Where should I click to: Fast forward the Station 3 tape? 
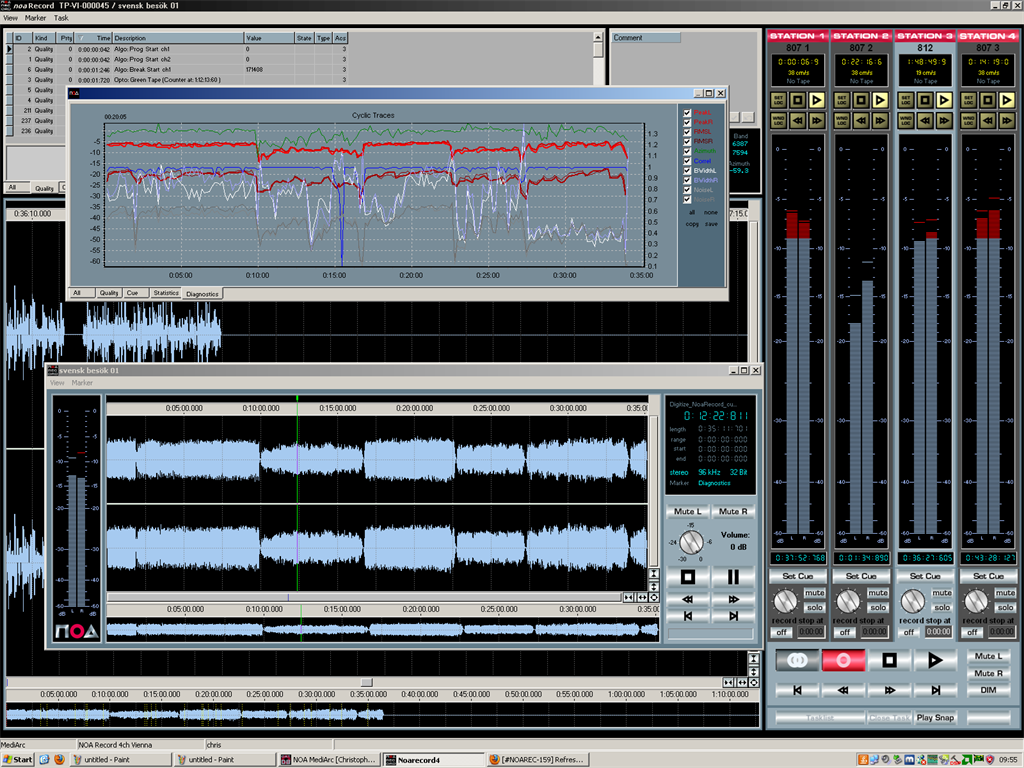(945, 120)
